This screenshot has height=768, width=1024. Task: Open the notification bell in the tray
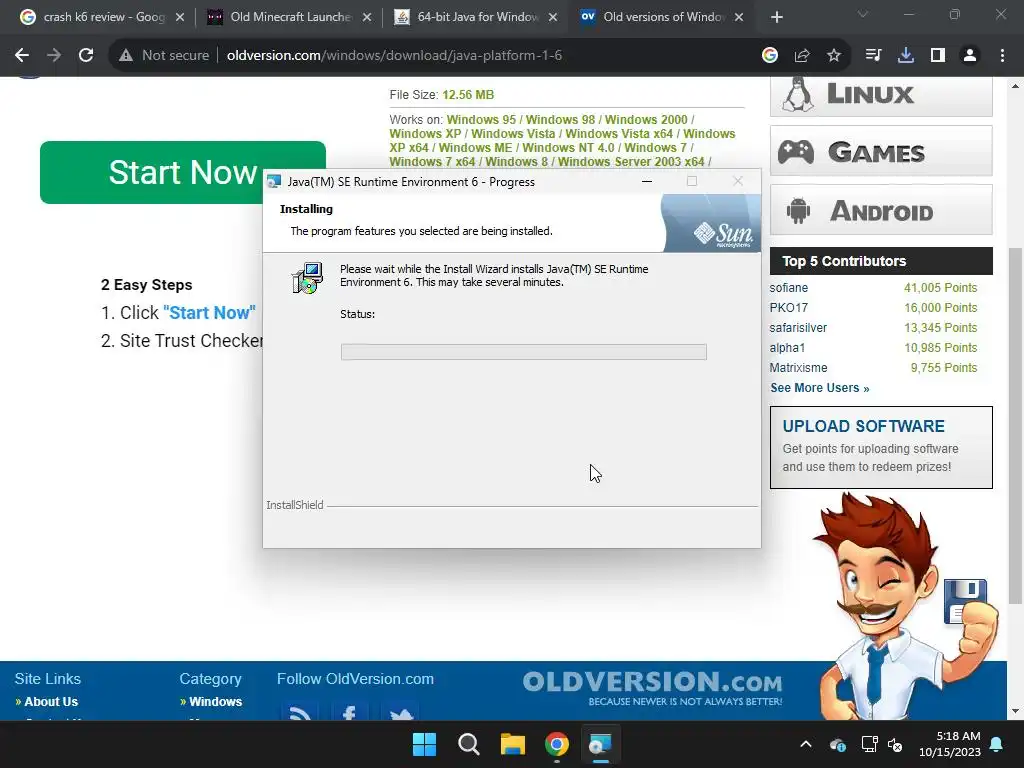(x=997, y=744)
